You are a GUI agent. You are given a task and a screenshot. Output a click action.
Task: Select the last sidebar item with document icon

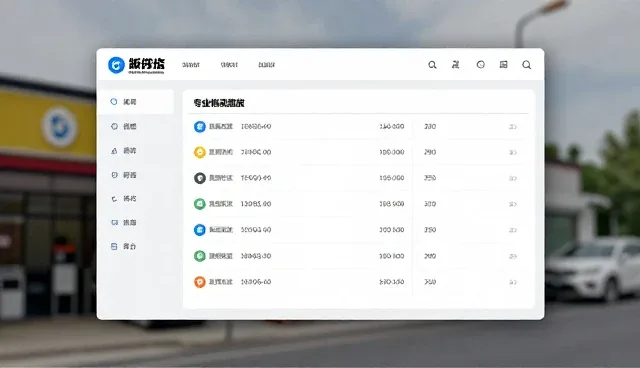[136, 246]
